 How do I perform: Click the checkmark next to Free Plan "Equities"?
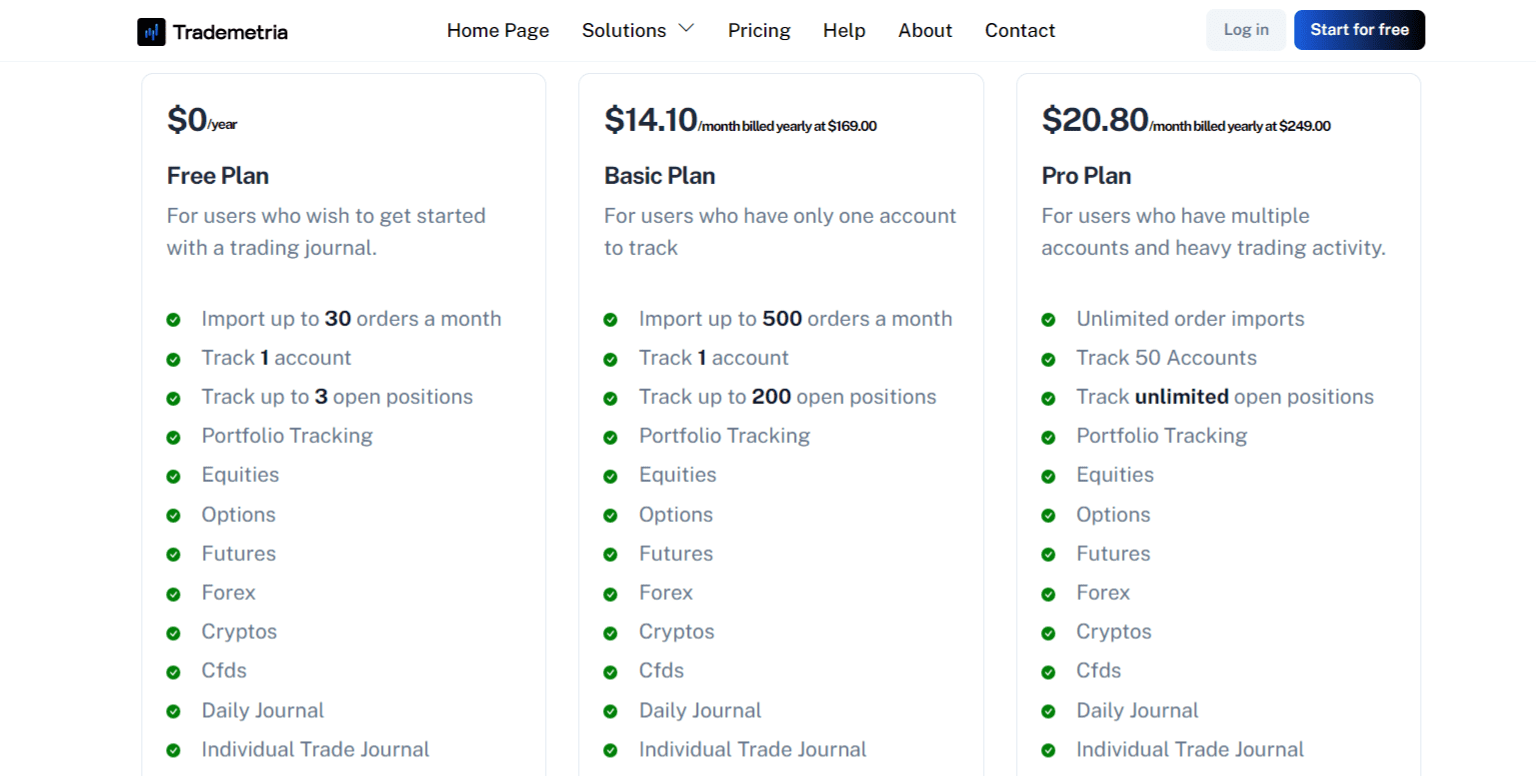click(173, 476)
